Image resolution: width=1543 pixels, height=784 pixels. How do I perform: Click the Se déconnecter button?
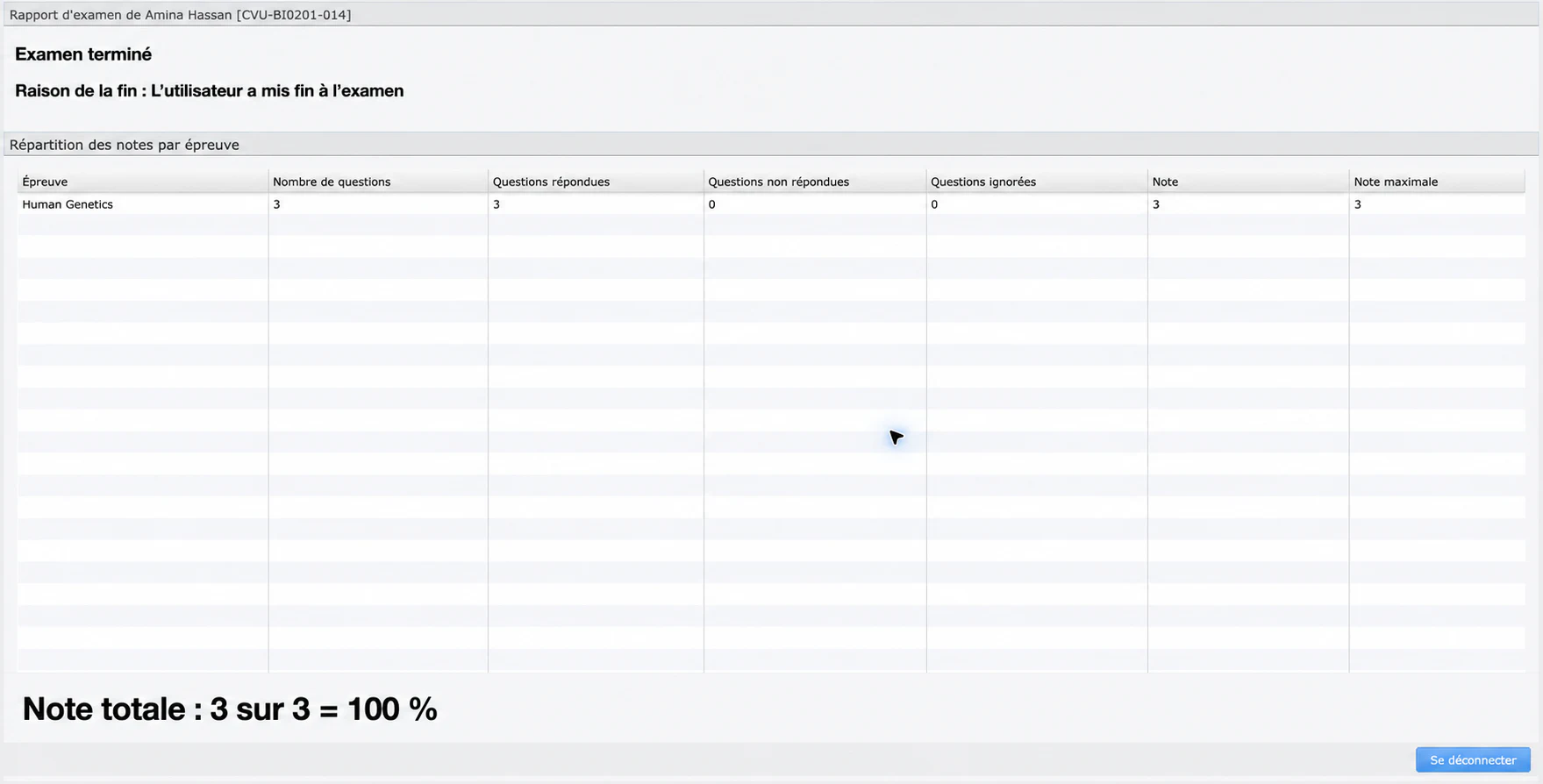pos(1473,760)
